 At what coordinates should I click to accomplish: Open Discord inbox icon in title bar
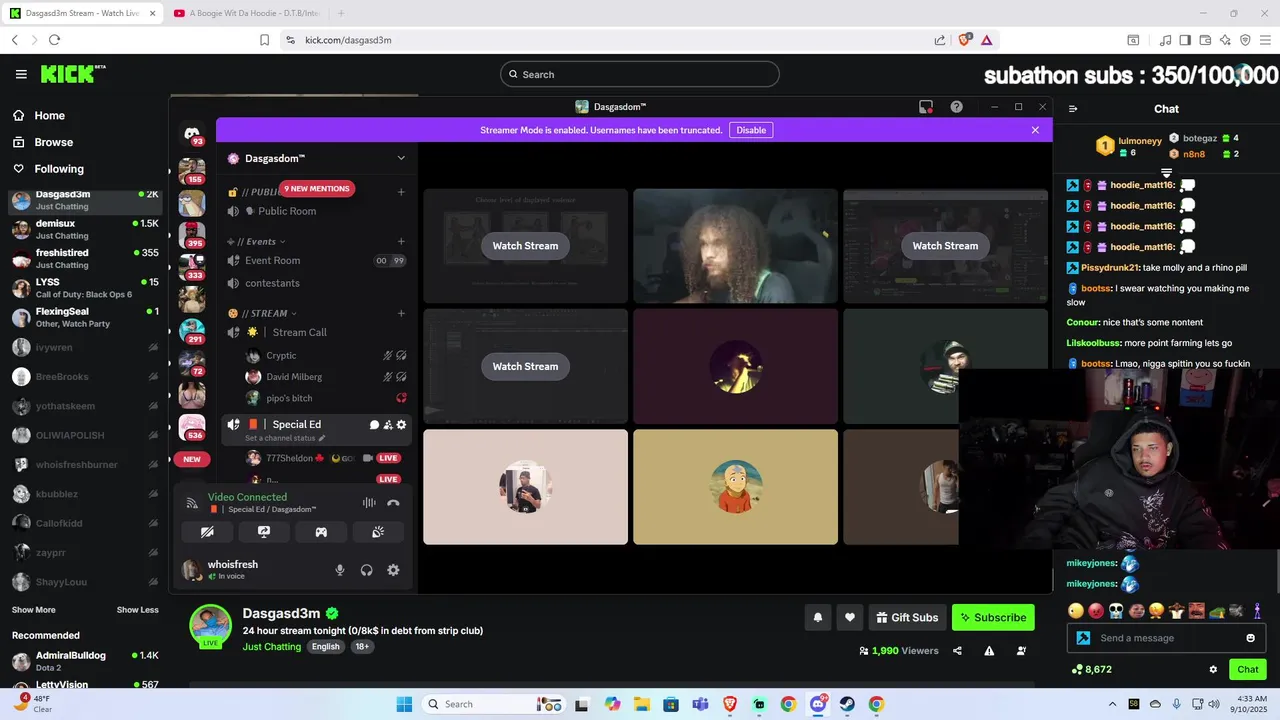pos(926,107)
